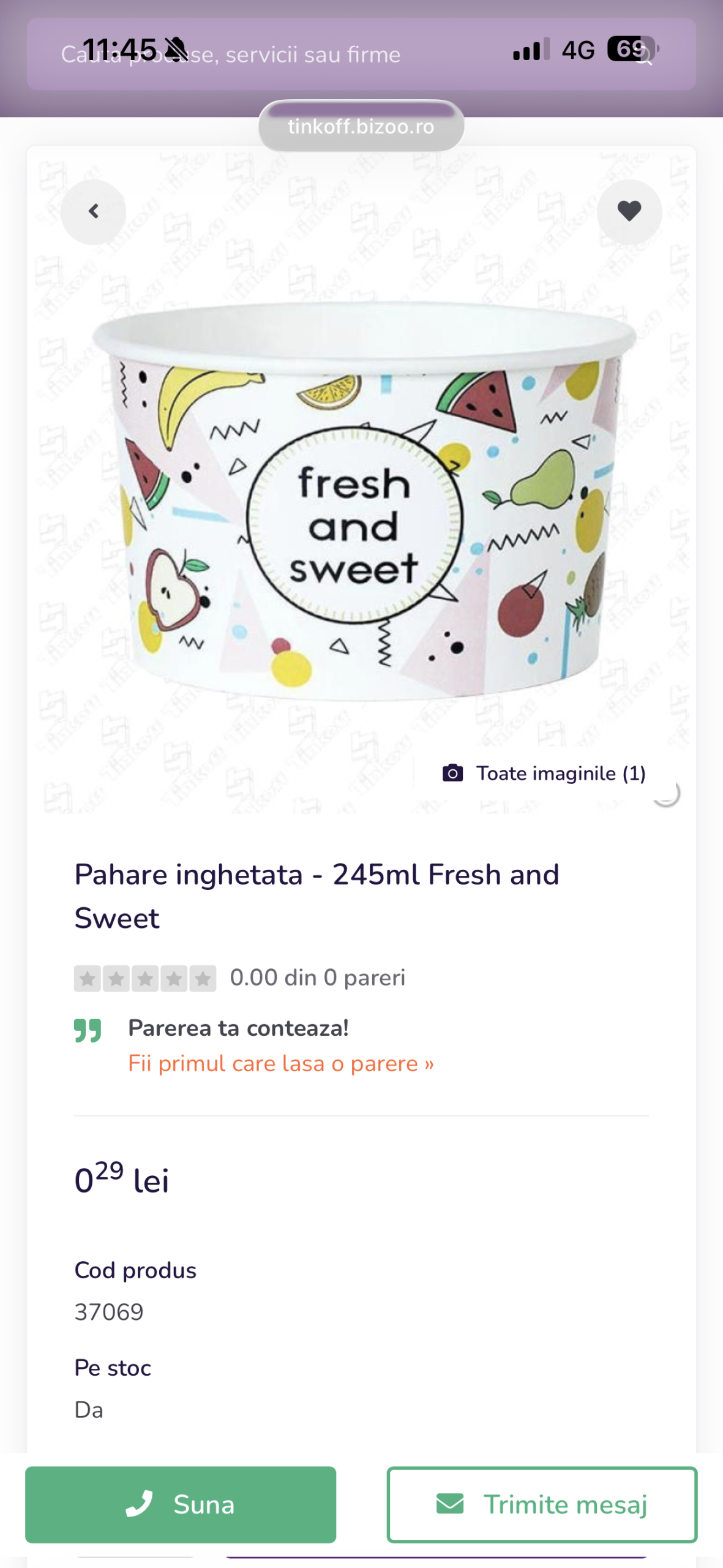Viewport: 723px width, 1568px height.
Task: Tap the 0.29 lei price
Action: pyautogui.click(x=121, y=1178)
